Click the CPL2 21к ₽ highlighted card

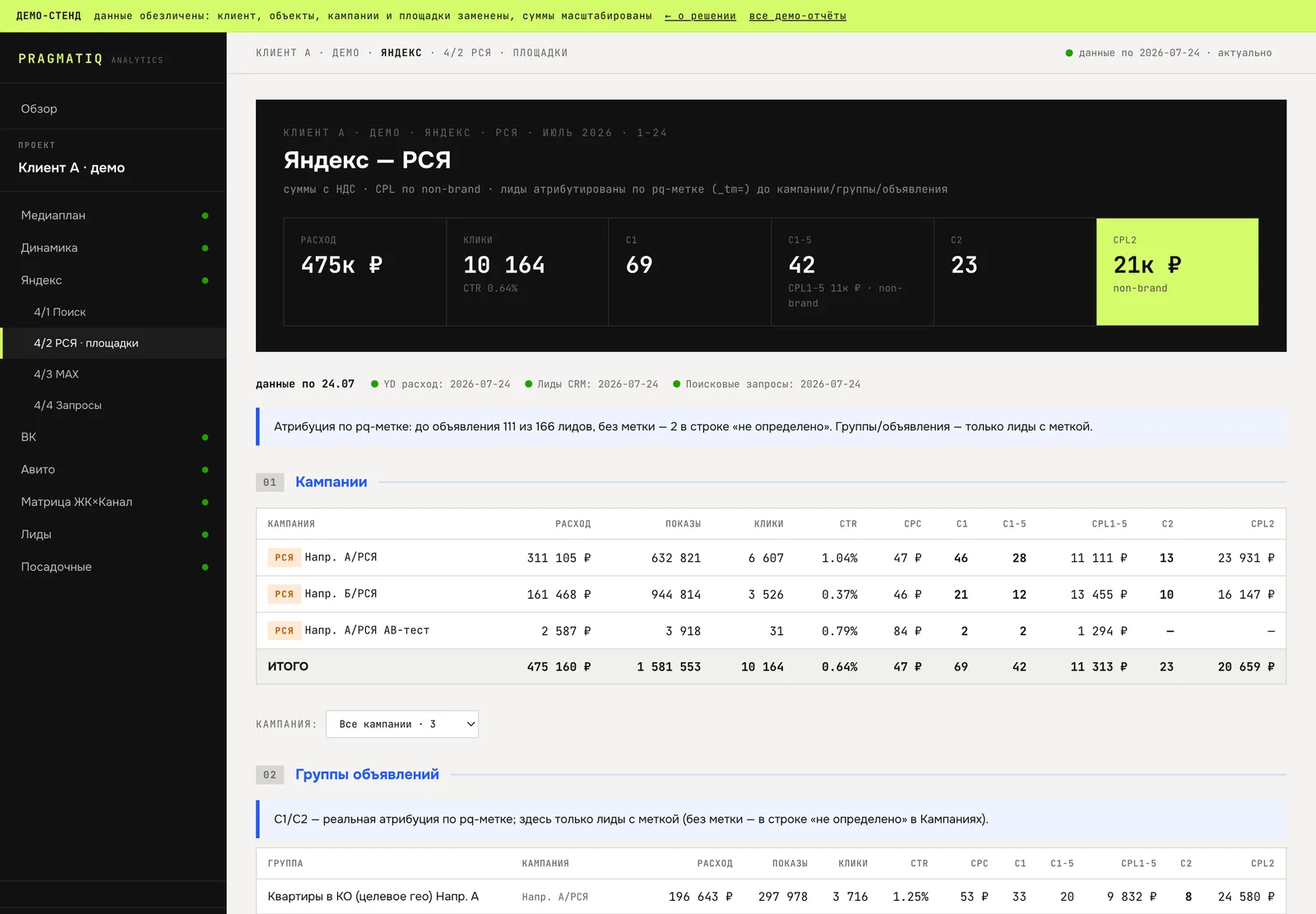(1177, 271)
